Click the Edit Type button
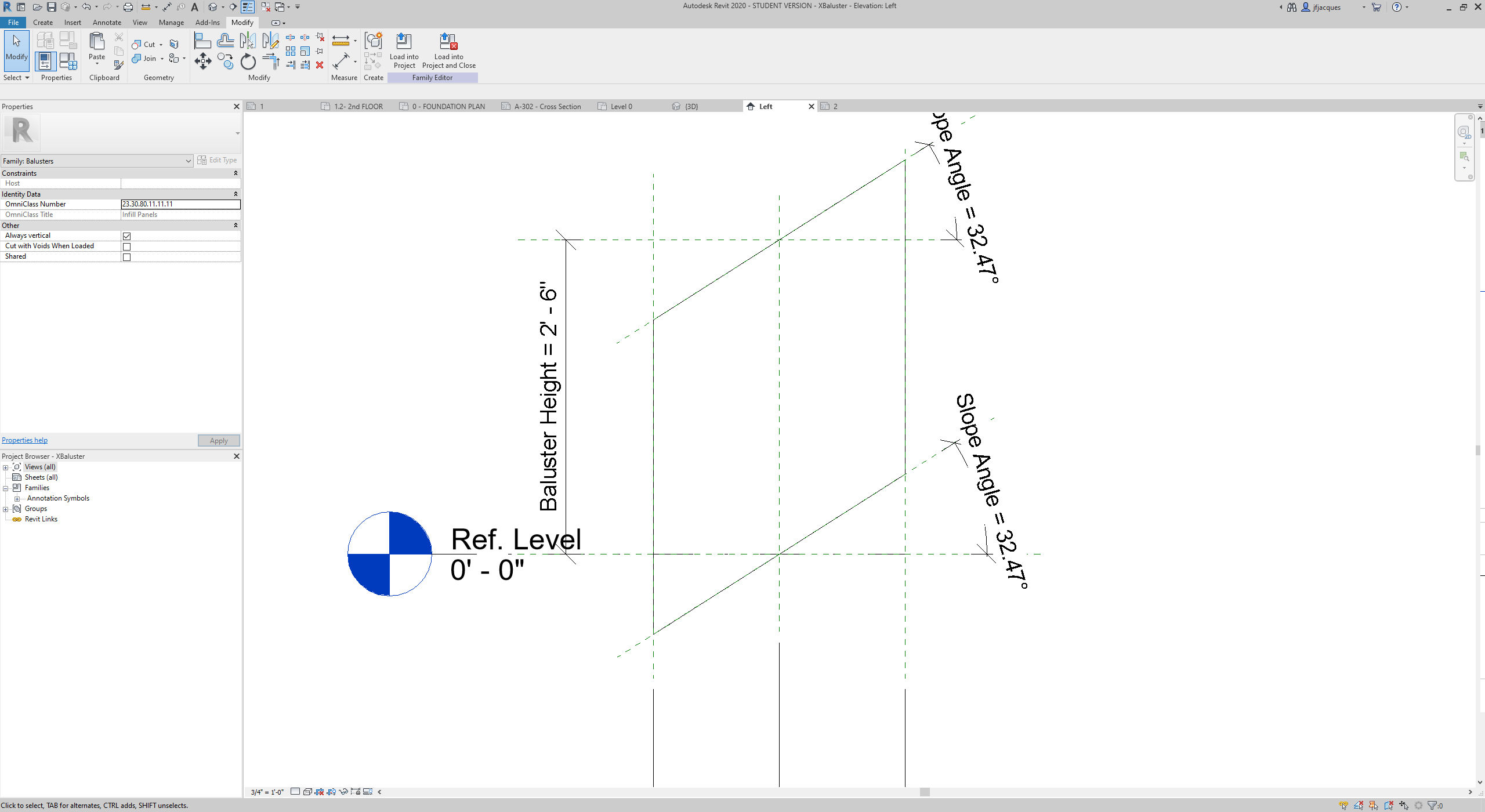The width and height of the screenshot is (1485, 812). point(218,160)
